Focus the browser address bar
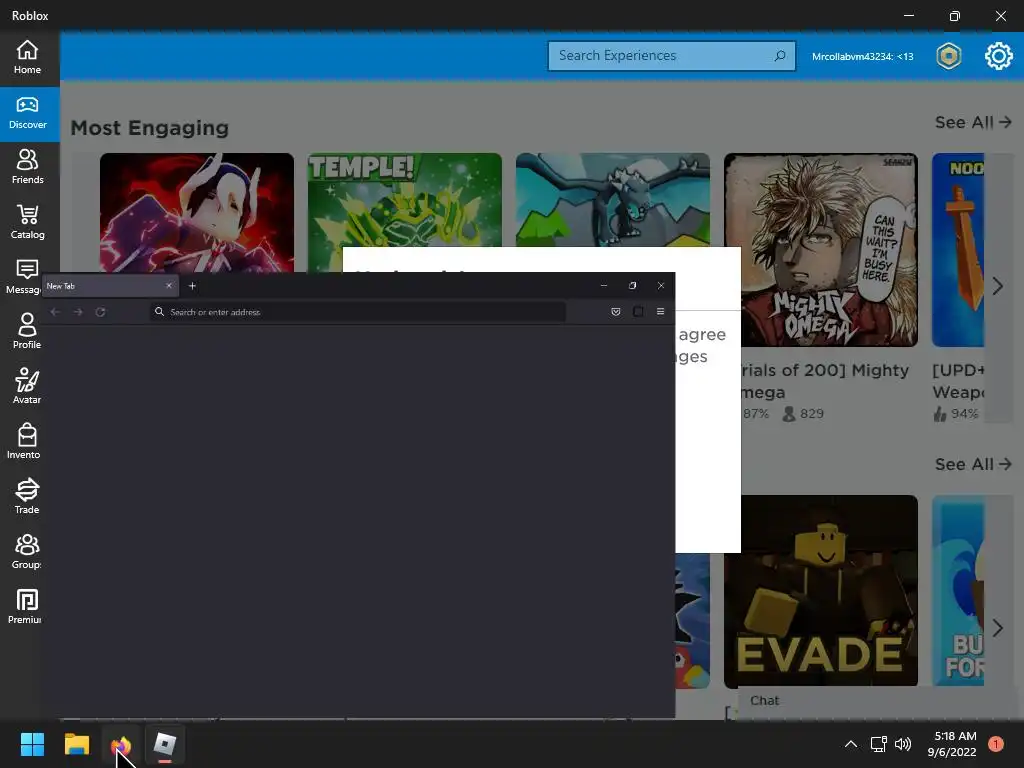This screenshot has width=1024, height=768. coord(357,312)
